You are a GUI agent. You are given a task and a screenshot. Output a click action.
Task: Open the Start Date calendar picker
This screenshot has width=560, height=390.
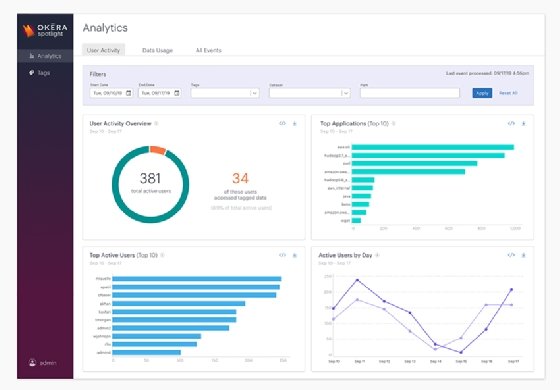[x=129, y=93]
